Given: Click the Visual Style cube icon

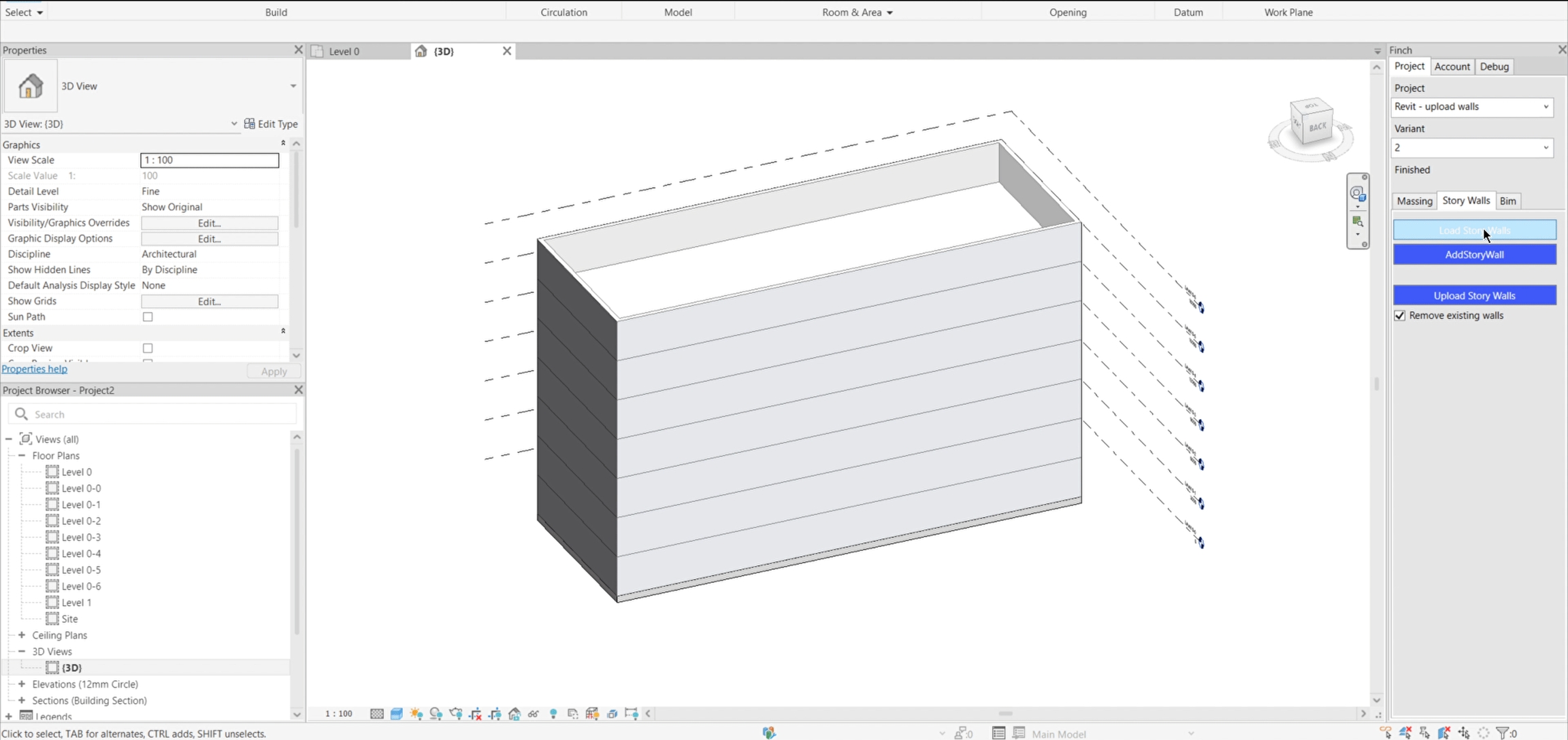Looking at the screenshot, I should coord(397,713).
